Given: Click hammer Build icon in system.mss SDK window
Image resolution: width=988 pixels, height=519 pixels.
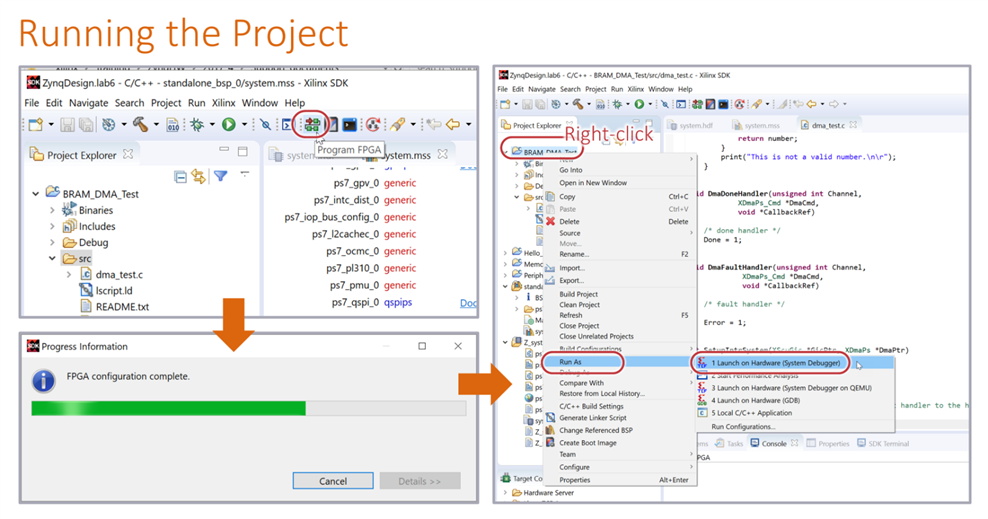Looking at the screenshot, I should pyautogui.click(x=140, y=125).
